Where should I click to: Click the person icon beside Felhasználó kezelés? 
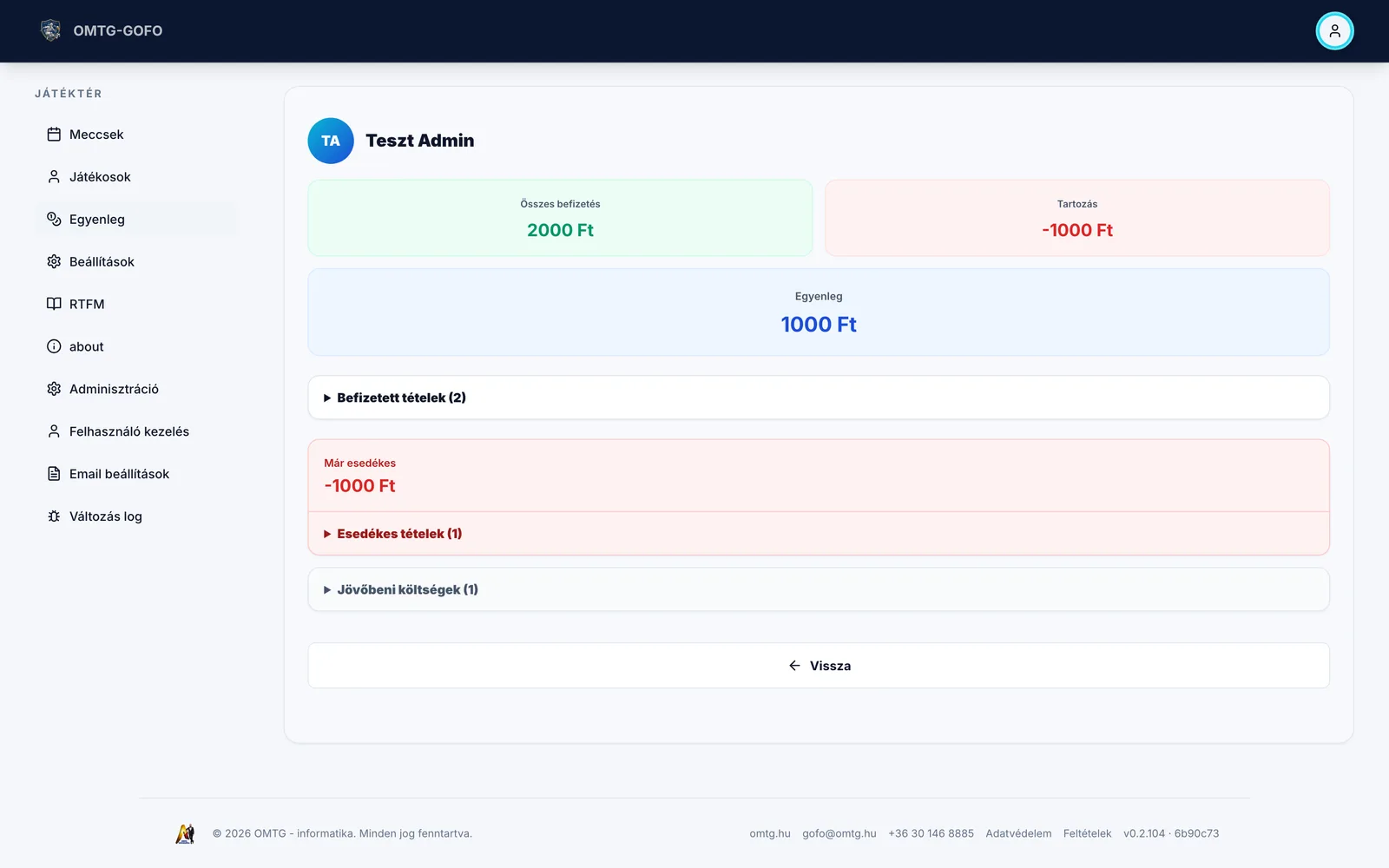[54, 431]
